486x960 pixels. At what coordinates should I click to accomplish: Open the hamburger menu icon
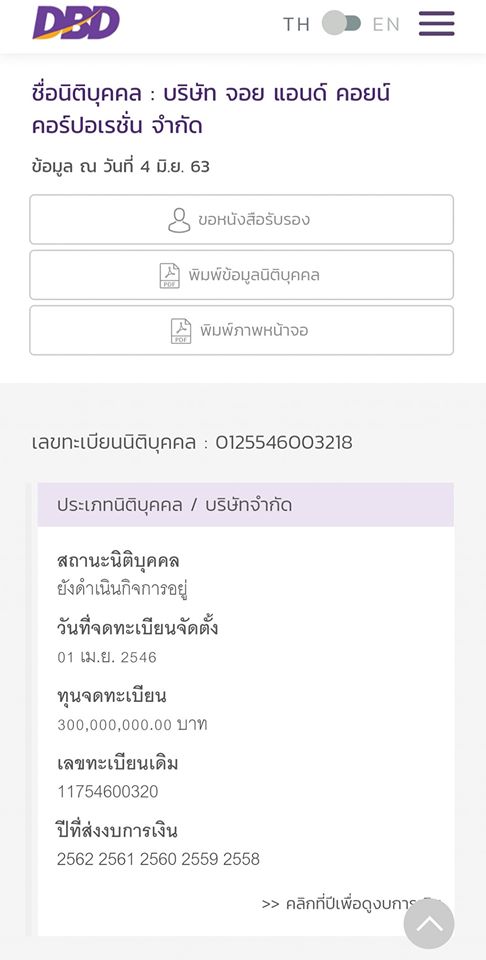[436, 24]
